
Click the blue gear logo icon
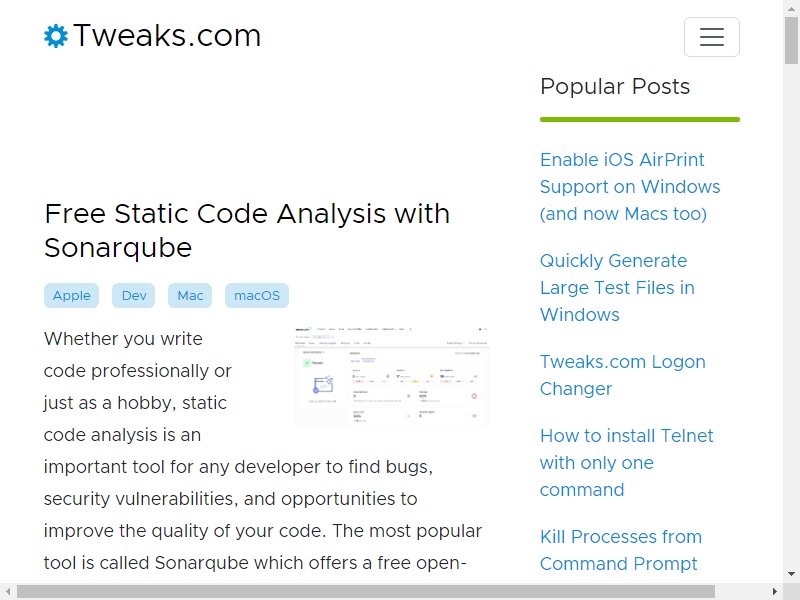tap(56, 36)
